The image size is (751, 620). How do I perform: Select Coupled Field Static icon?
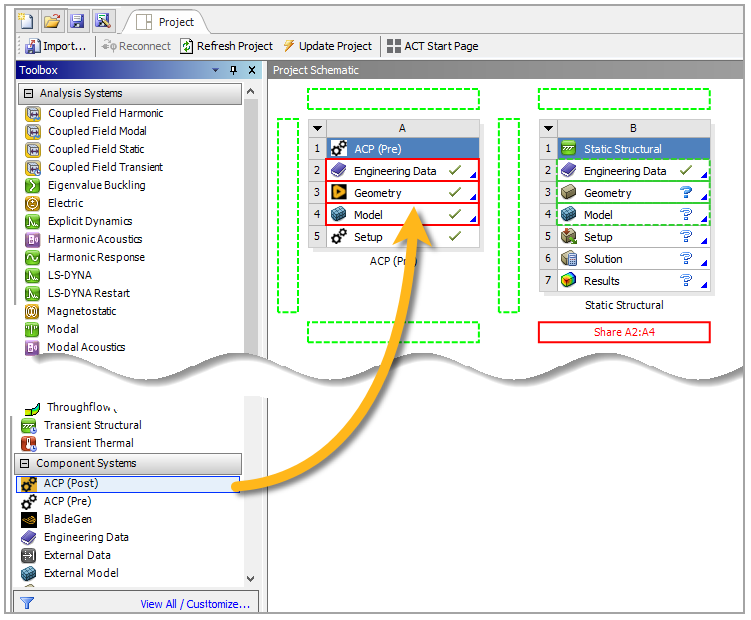33,149
